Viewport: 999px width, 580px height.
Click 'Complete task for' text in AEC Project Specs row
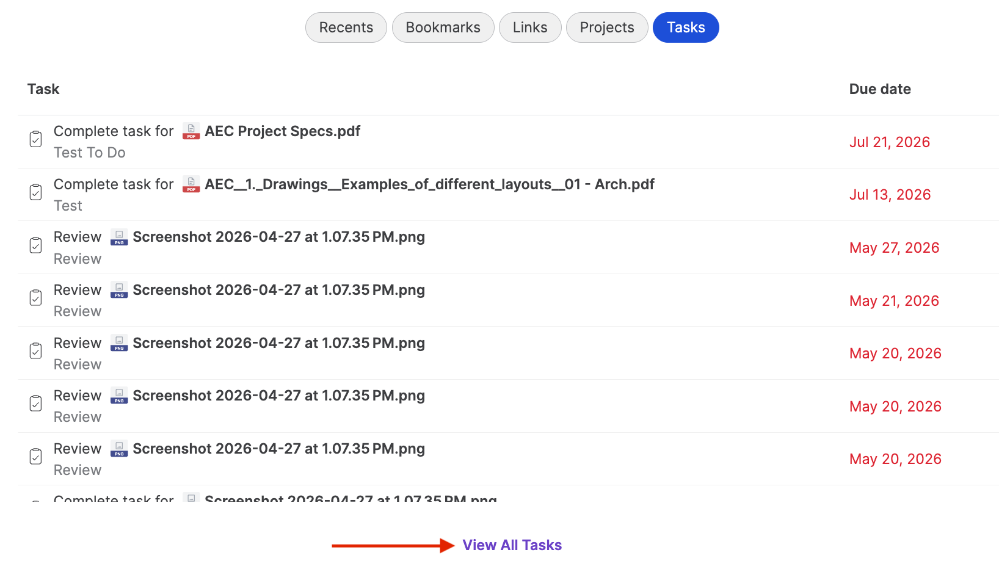113,131
